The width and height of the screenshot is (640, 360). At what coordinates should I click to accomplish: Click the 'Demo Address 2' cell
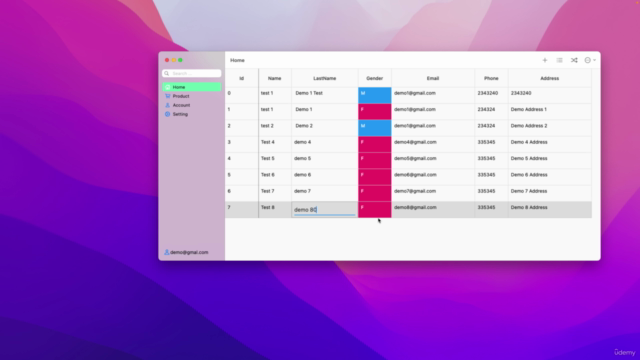[x=550, y=128]
